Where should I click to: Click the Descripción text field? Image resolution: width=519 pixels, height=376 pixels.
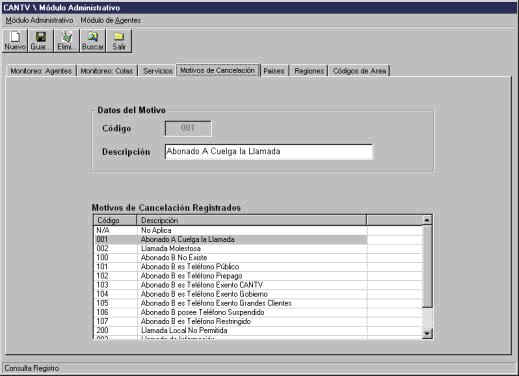269,152
